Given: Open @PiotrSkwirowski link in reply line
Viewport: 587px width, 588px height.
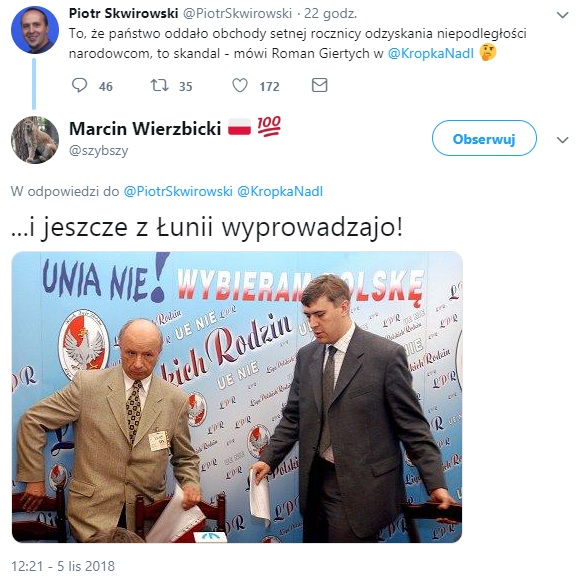Looking at the screenshot, I should pos(178,191).
